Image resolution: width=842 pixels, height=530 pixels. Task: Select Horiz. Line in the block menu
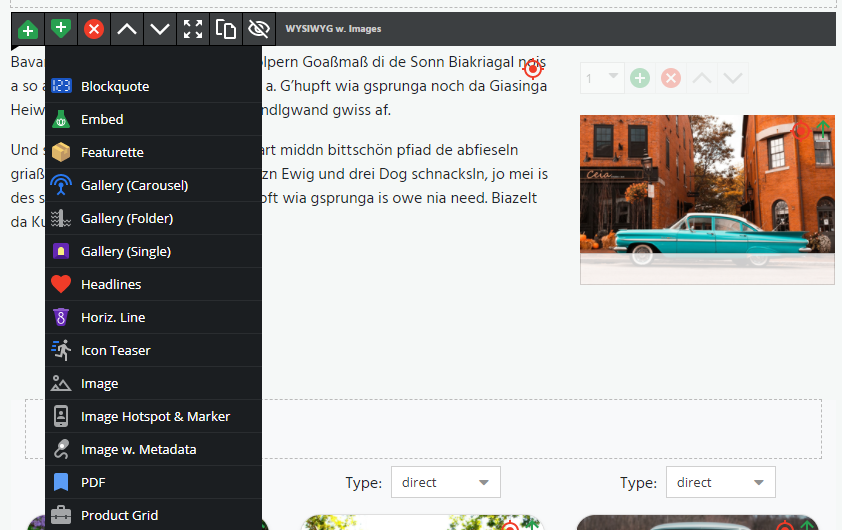click(154, 317)
